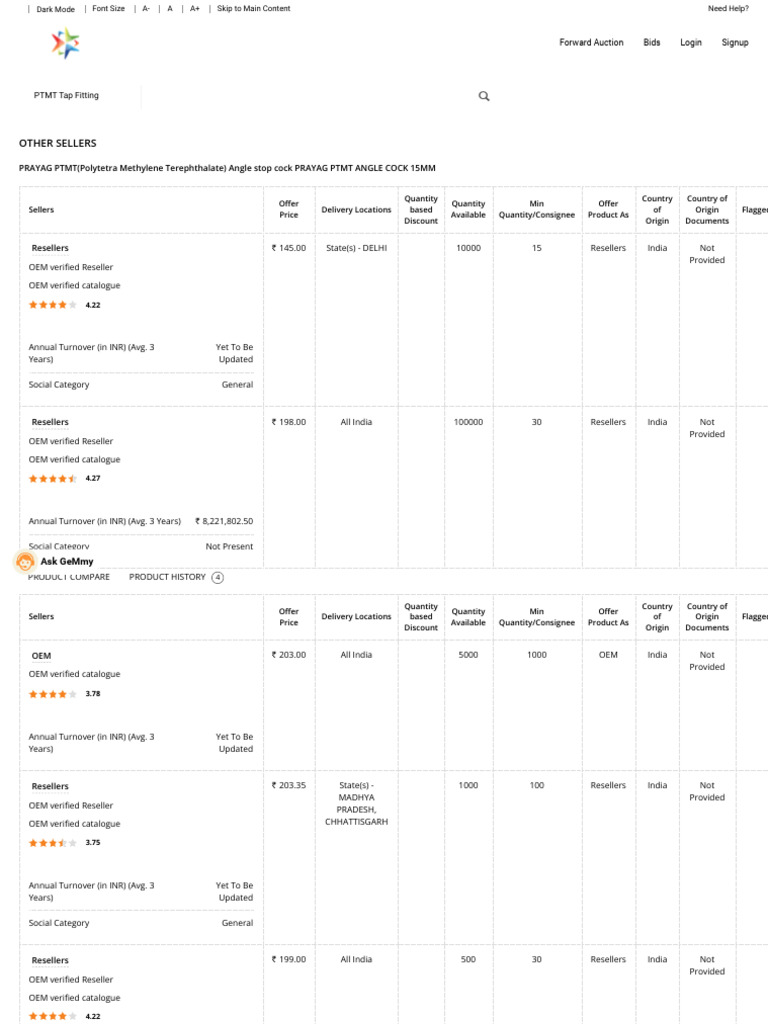Click the GeM star logo

coord(65,43)
